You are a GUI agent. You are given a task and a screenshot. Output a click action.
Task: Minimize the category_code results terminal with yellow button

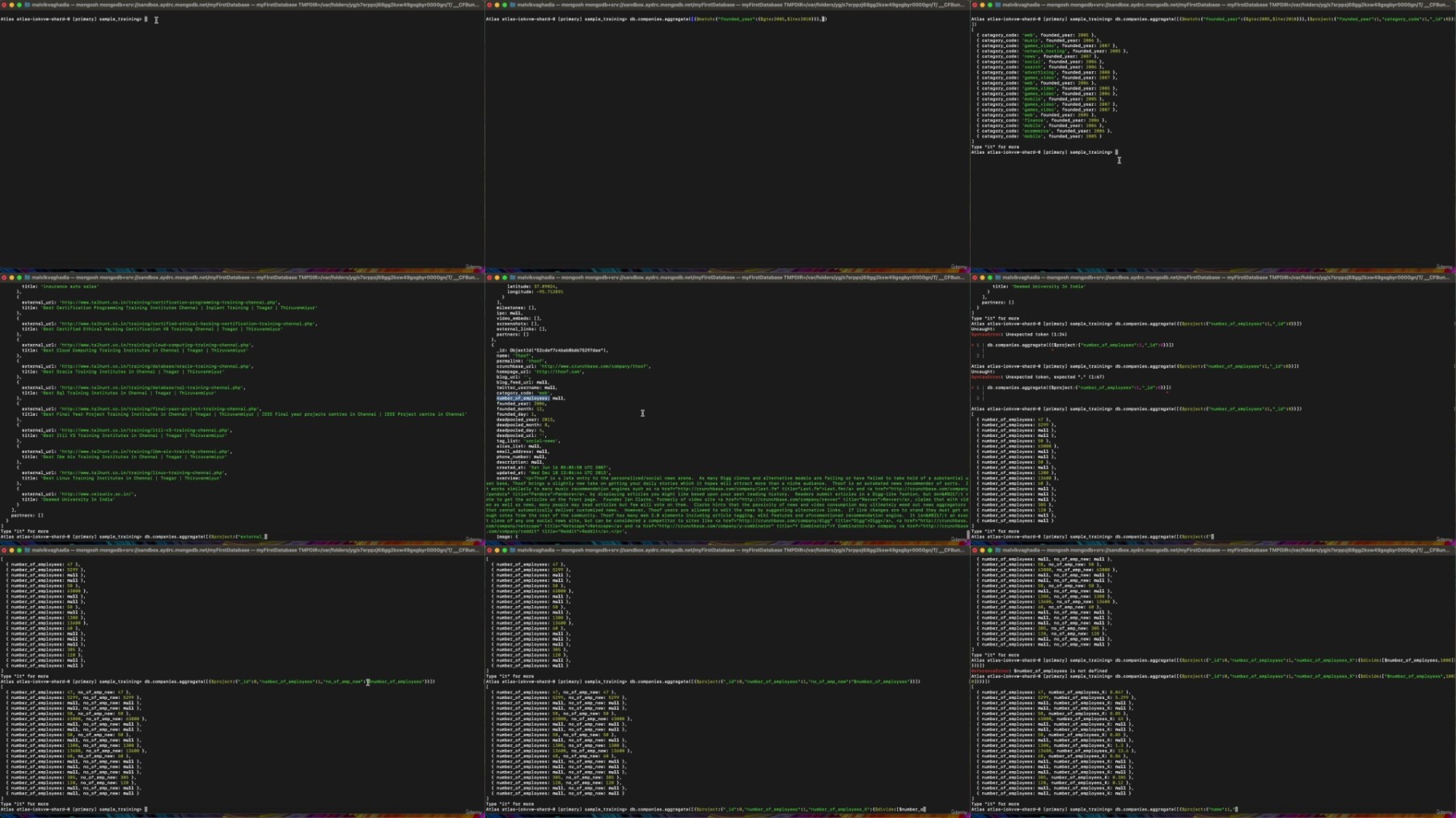[982, 5]
